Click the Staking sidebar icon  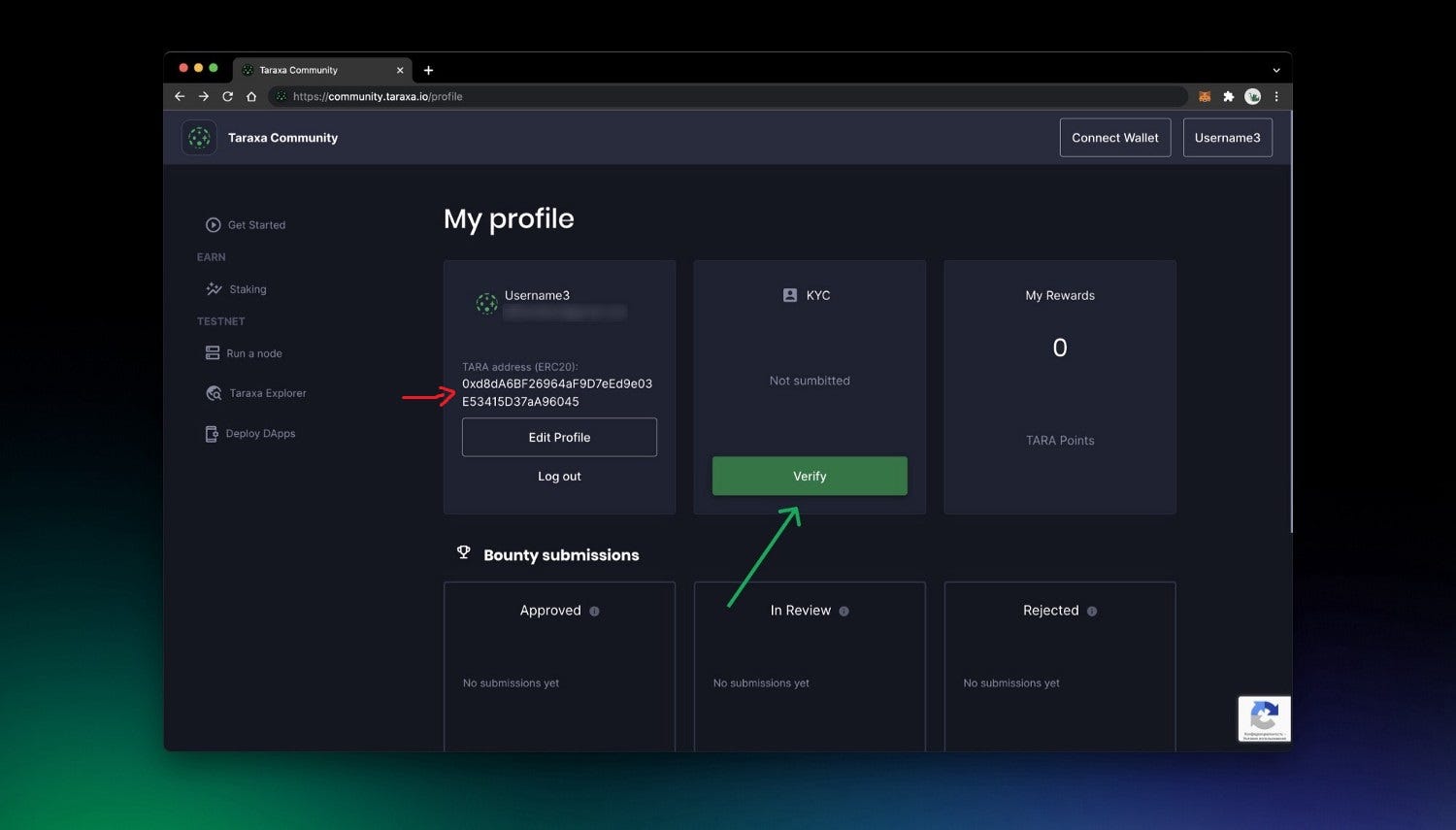215,289
